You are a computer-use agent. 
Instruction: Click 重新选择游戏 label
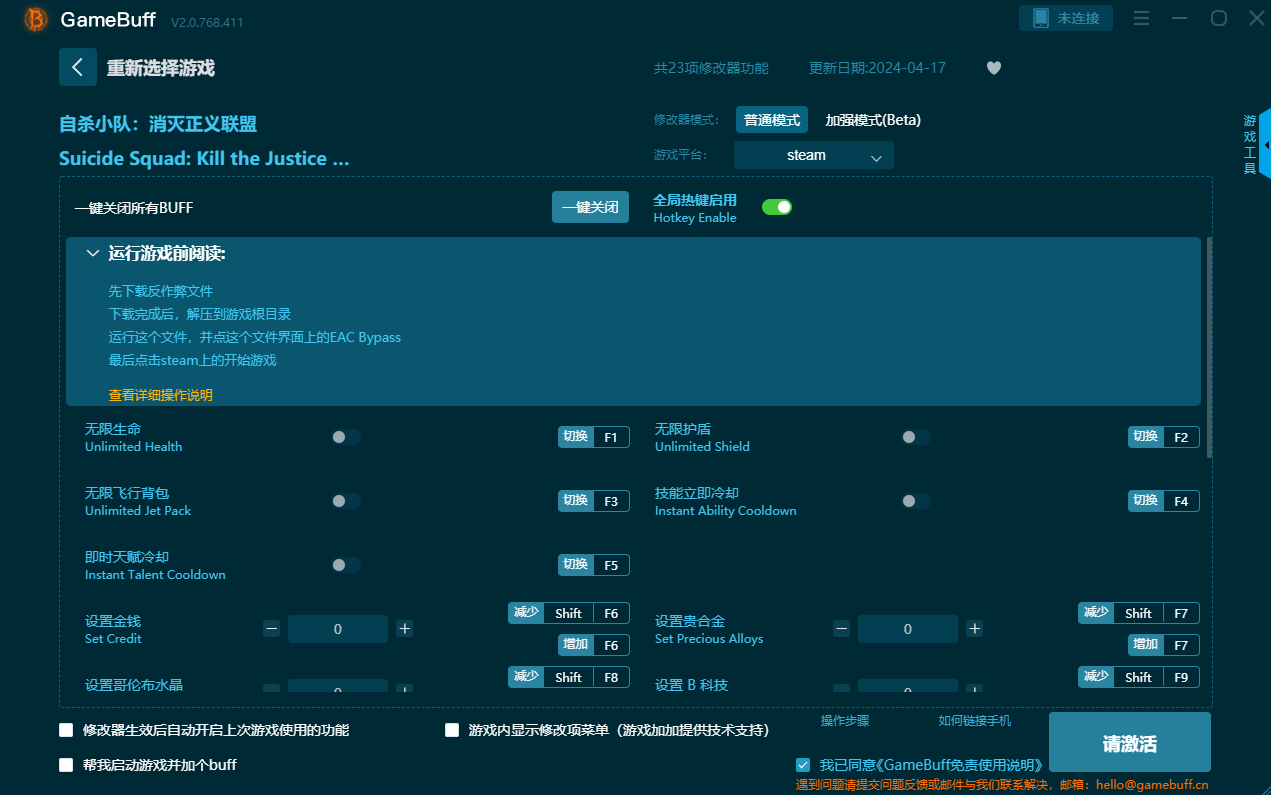point(161,68)
